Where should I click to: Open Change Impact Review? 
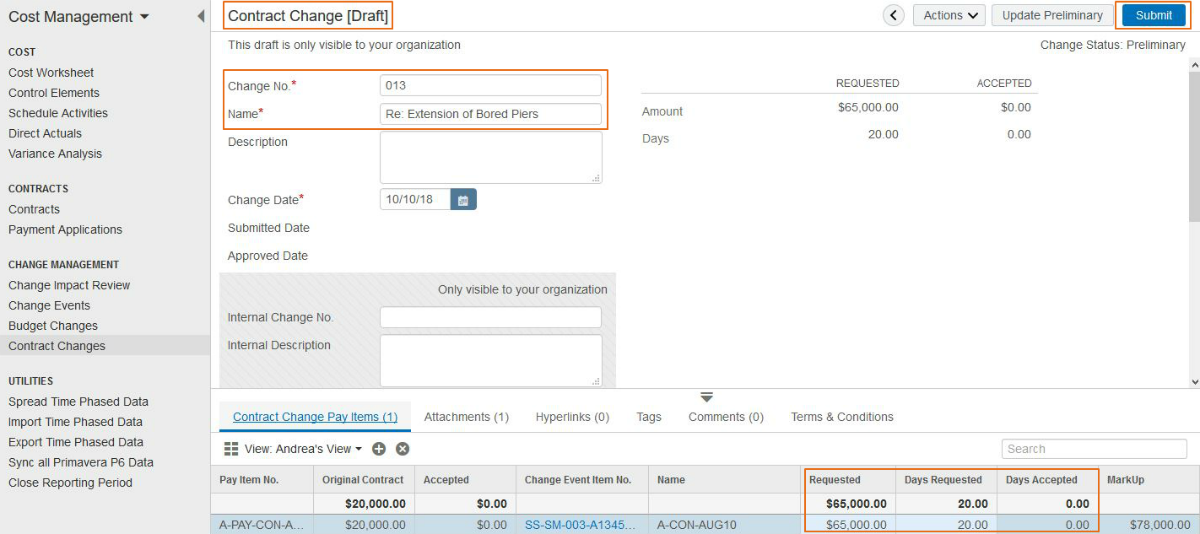[69, 285]
